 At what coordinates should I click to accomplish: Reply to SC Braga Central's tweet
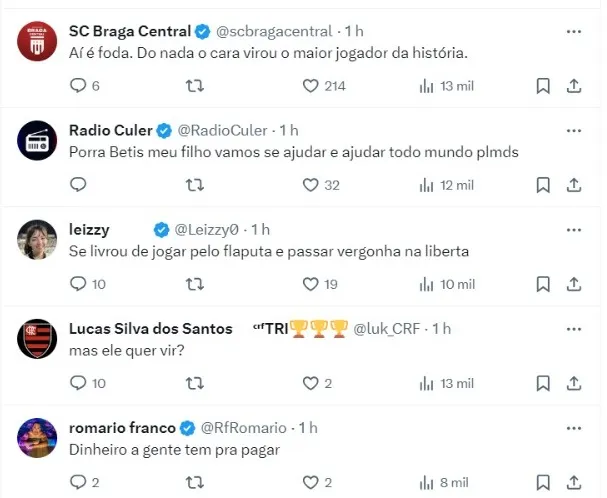[78, 86]
